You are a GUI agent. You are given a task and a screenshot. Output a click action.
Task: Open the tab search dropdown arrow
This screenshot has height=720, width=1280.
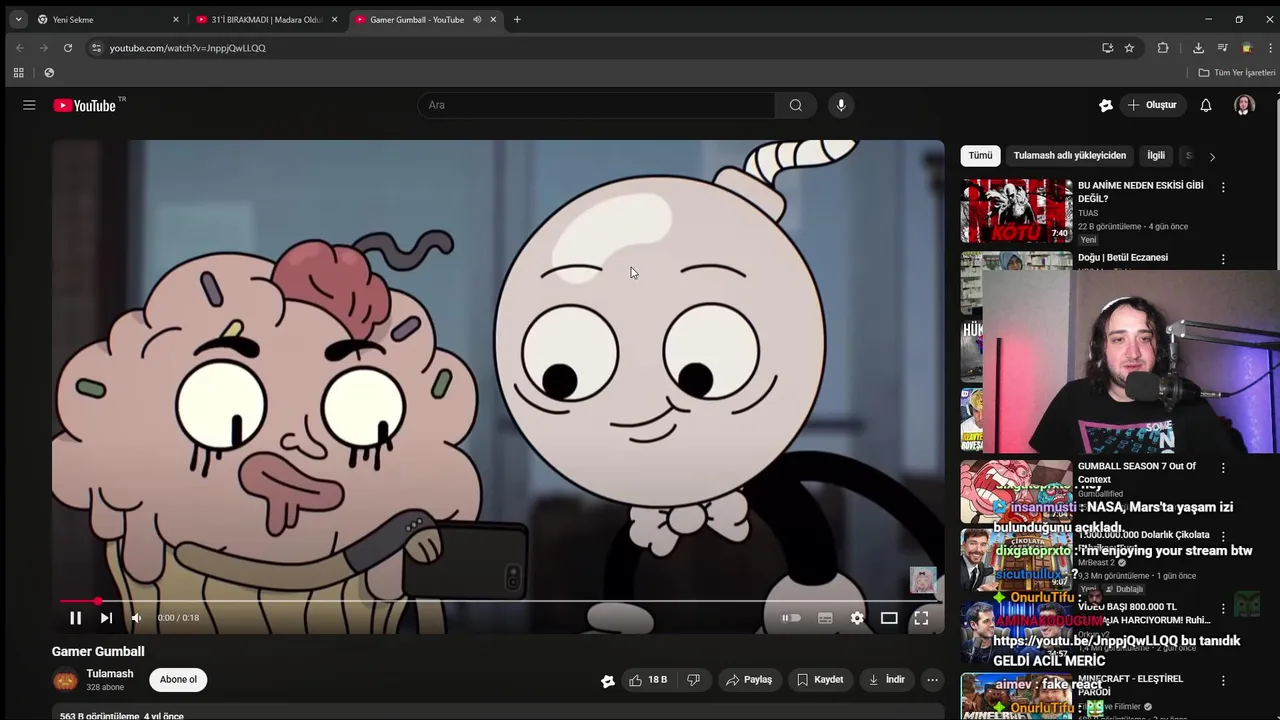pyautogui.click(x=18, y=19)
